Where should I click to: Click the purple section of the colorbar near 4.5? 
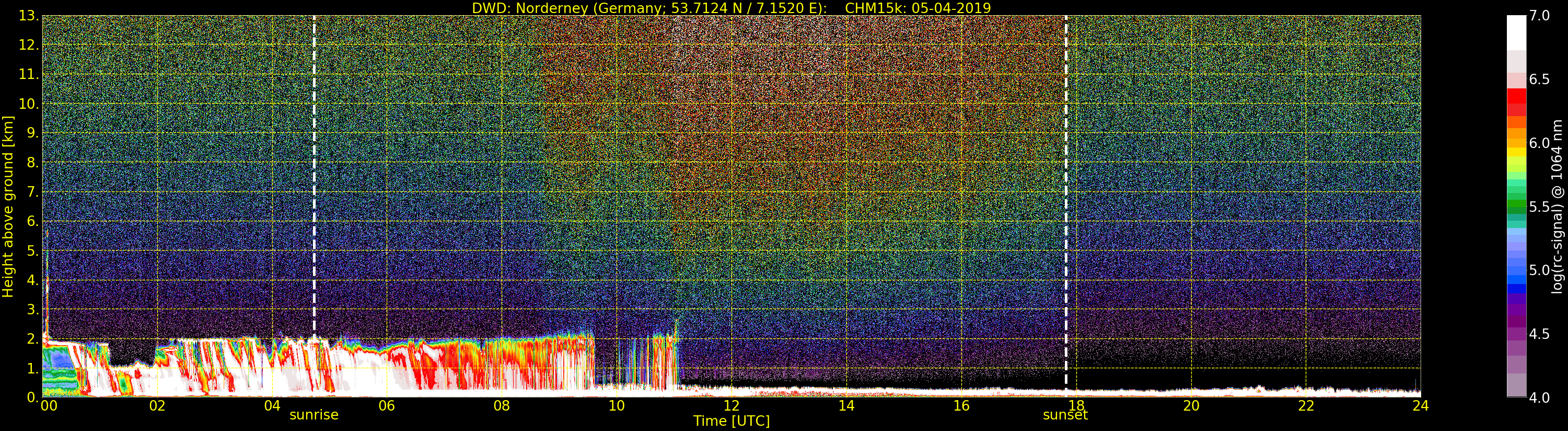(x=1516, y=334)
